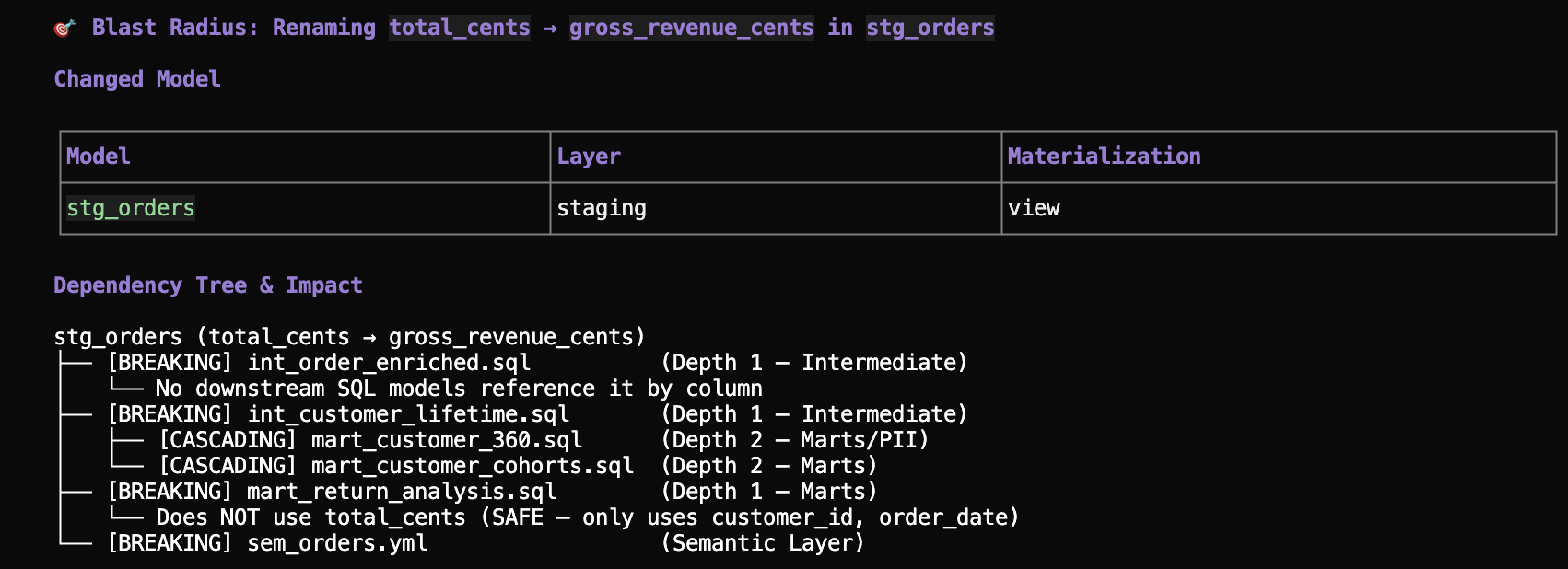Click 'Blast Radius: Renaming' heading text
This screenshot has width=1568, height=569.
(x=234, y=28)
